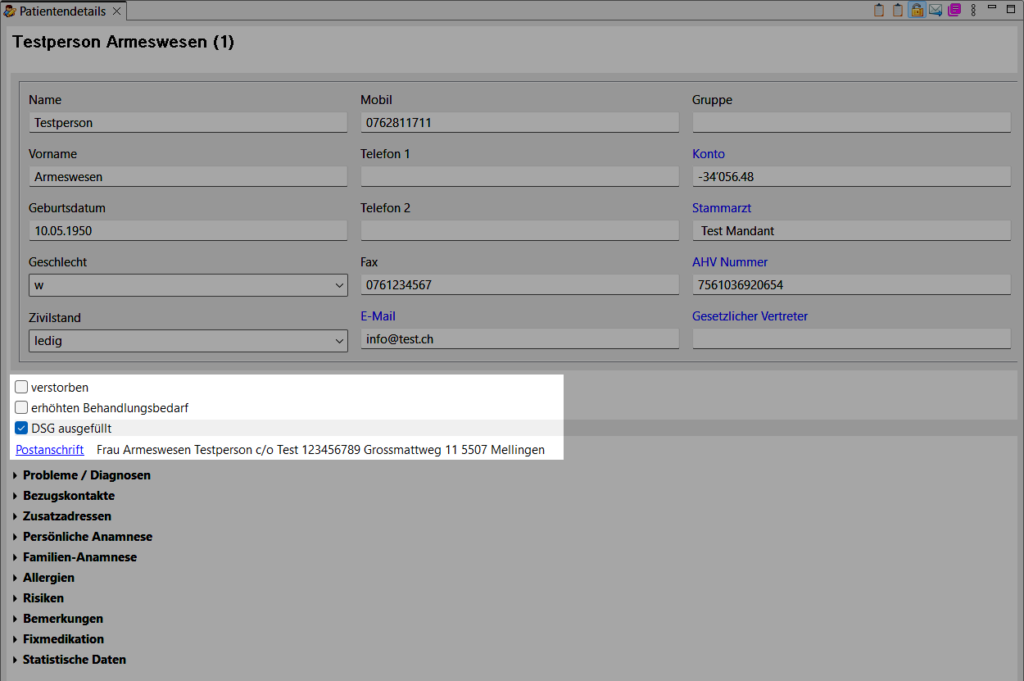Viewport: 1024px width, 681px height.
Task: Close the Patientendetails tab
Action: (116, 11)
